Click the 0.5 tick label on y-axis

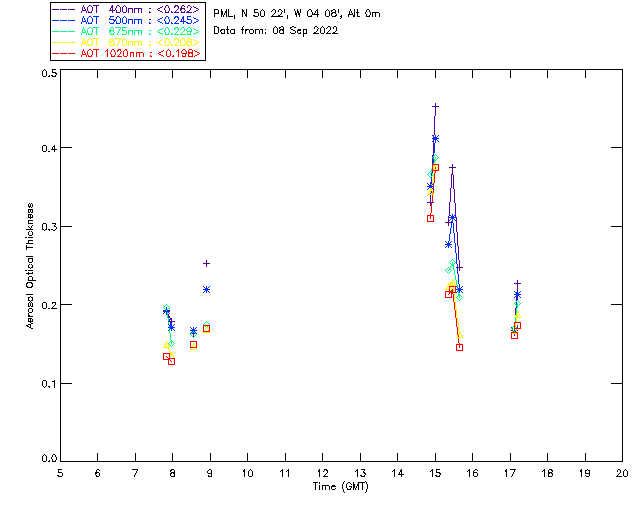point(49,73)
